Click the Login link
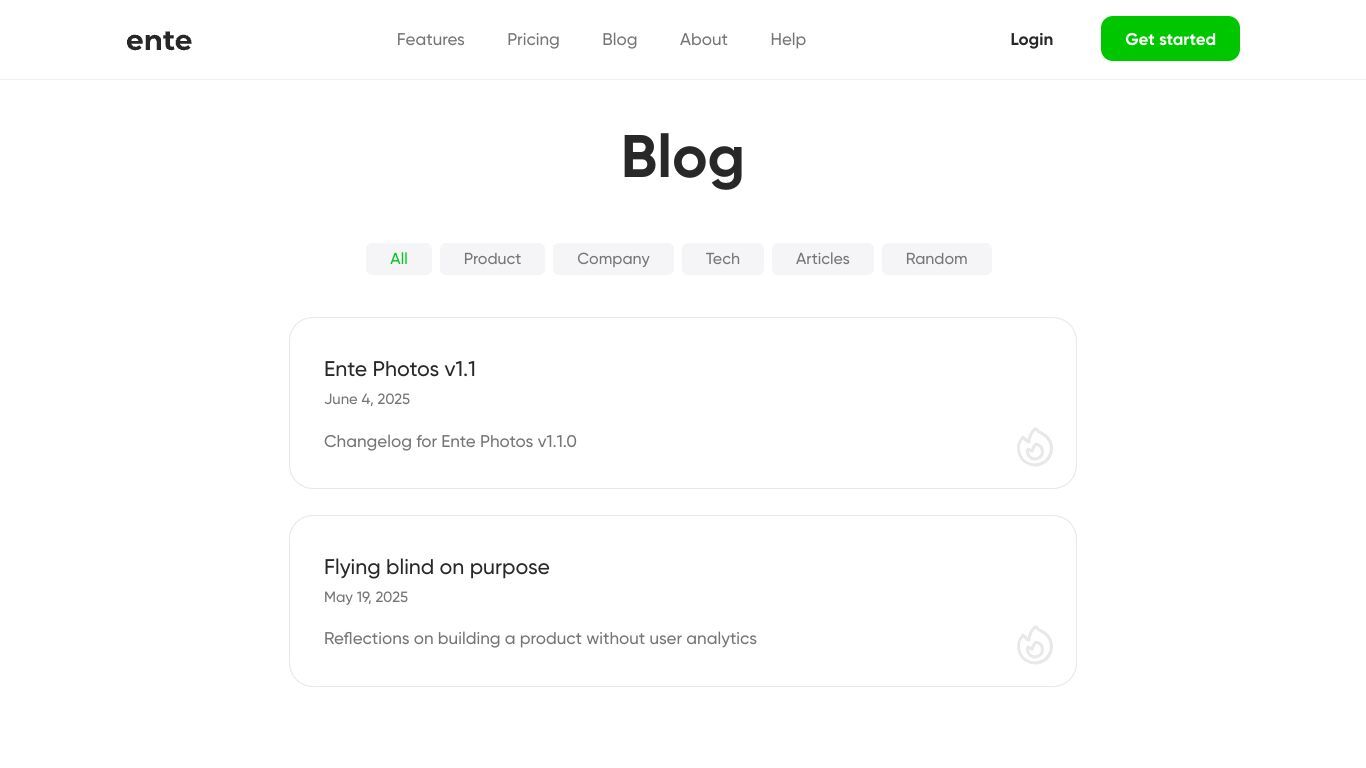Viewport: 1366px width, 768px height. [1031, 39]
